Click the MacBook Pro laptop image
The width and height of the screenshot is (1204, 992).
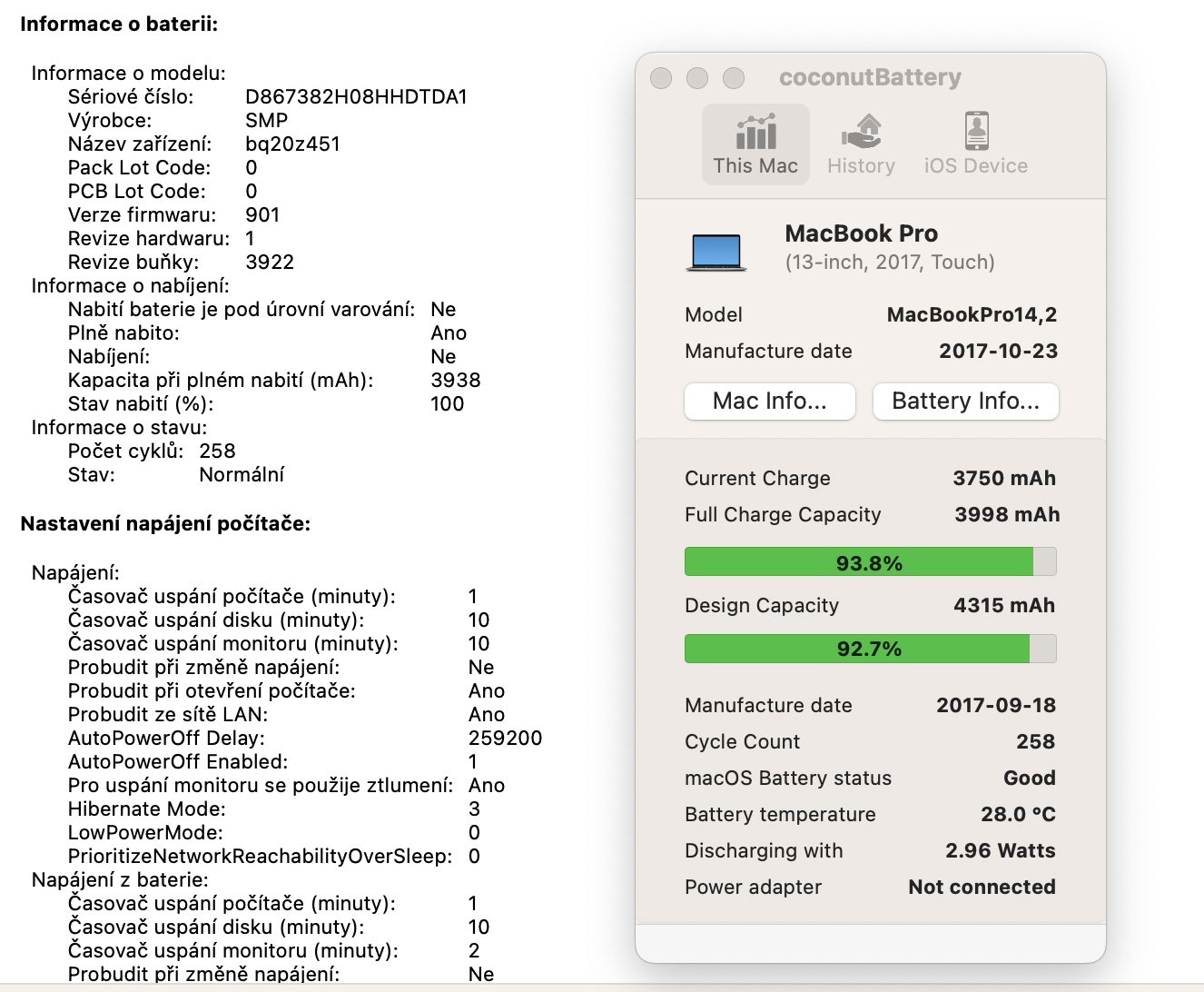click(x=716, y=252)
